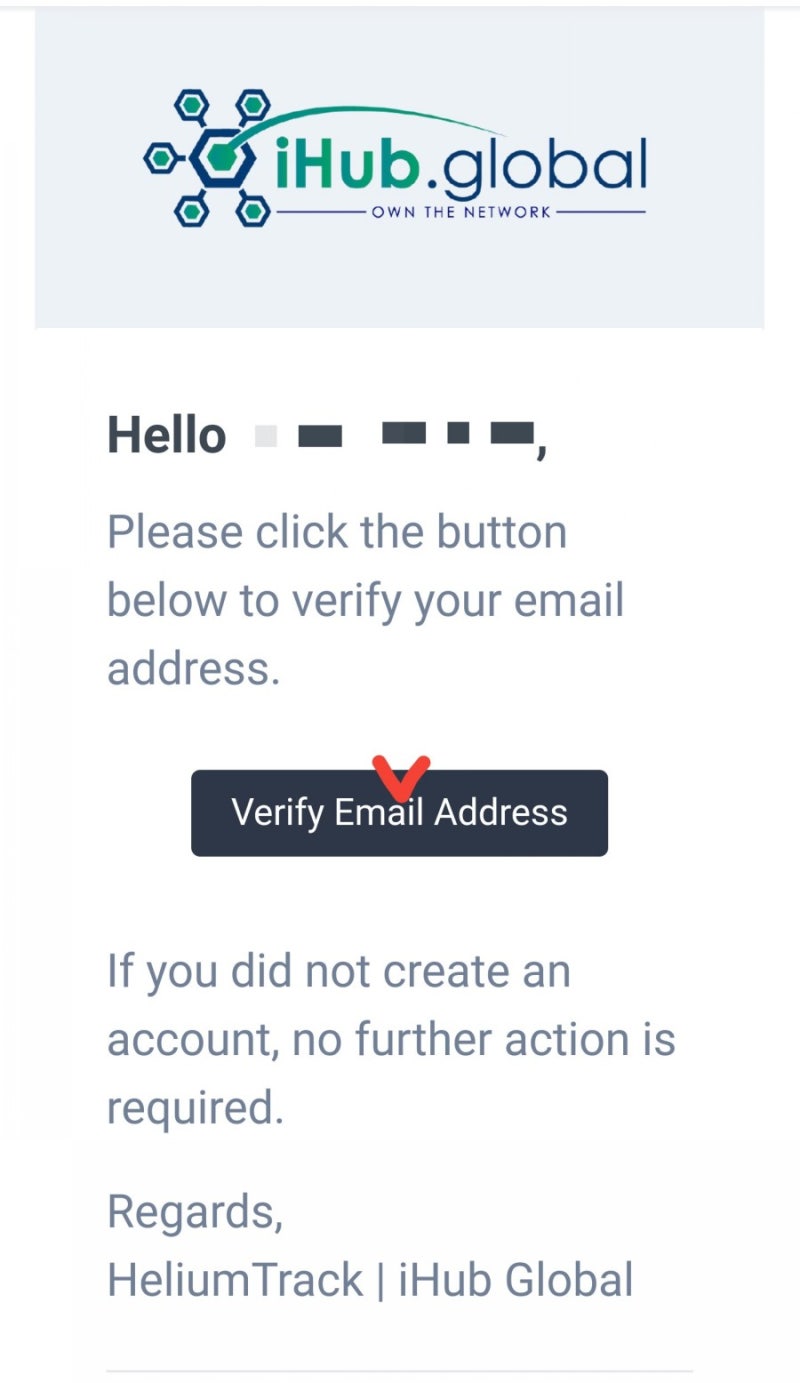Click the bottom-left small hexagon of the logo
800x1383 pixels.
coord(190,211)
